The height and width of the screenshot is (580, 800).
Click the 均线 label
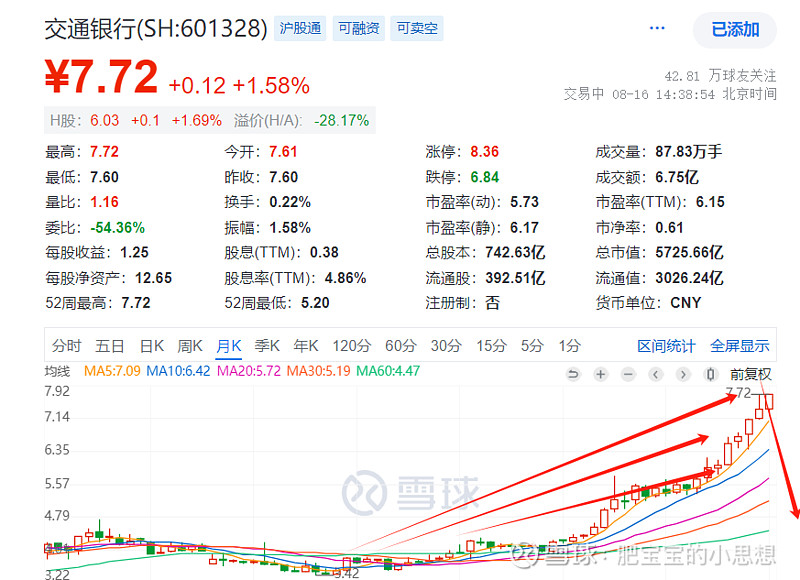tap(57, 371)
